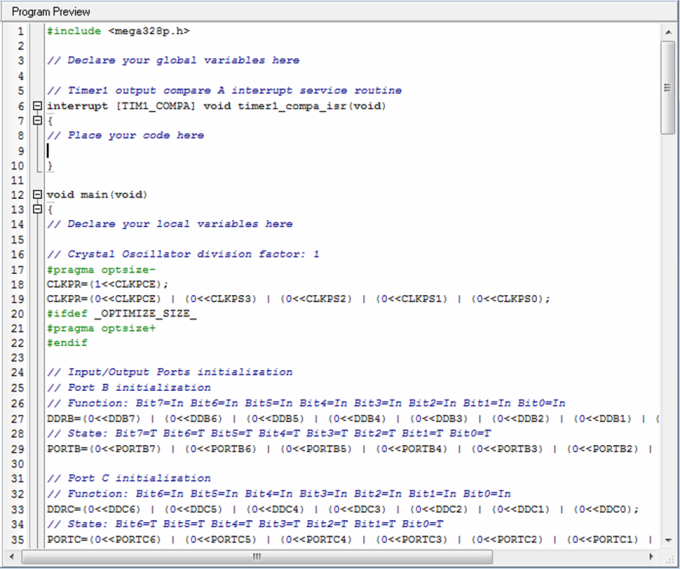This screenshot has width=680, height=569.
Task: Click the PORTB= assignment line
Action: coord(350,449)
